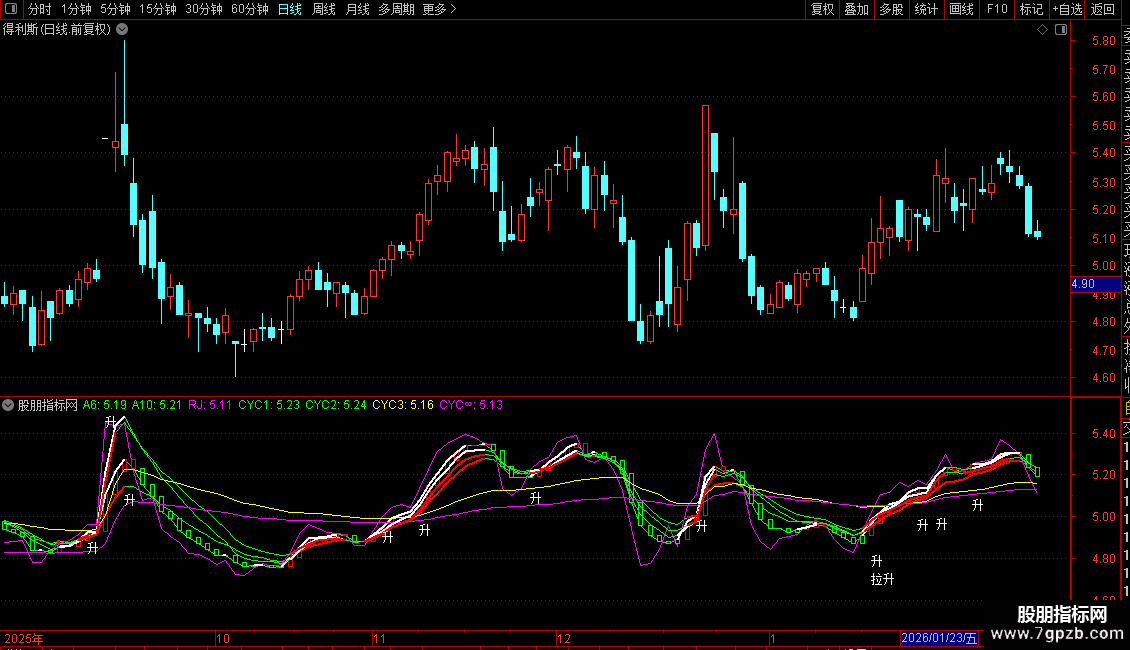Select 15分钟 period tab
The height and width of the screenshot is (650, 1130).
pos(158,9)
